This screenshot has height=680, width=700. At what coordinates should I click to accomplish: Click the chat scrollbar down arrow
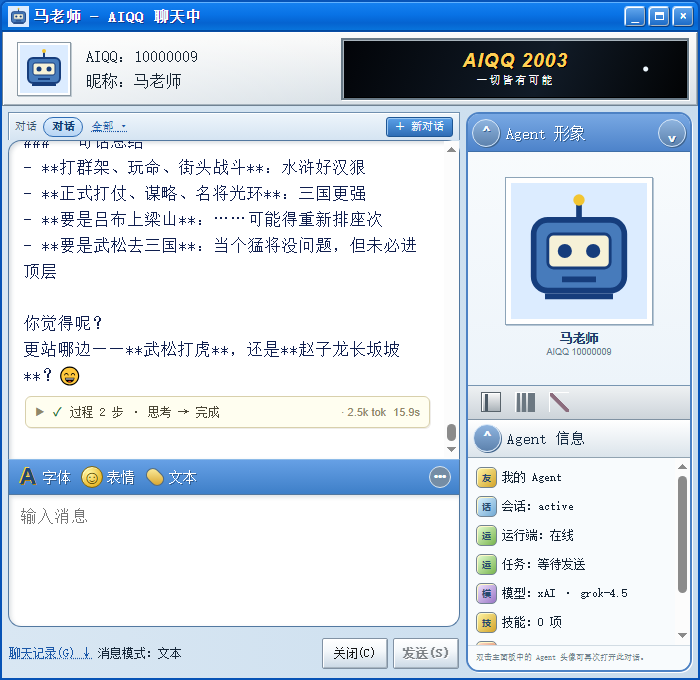[451, 449]
